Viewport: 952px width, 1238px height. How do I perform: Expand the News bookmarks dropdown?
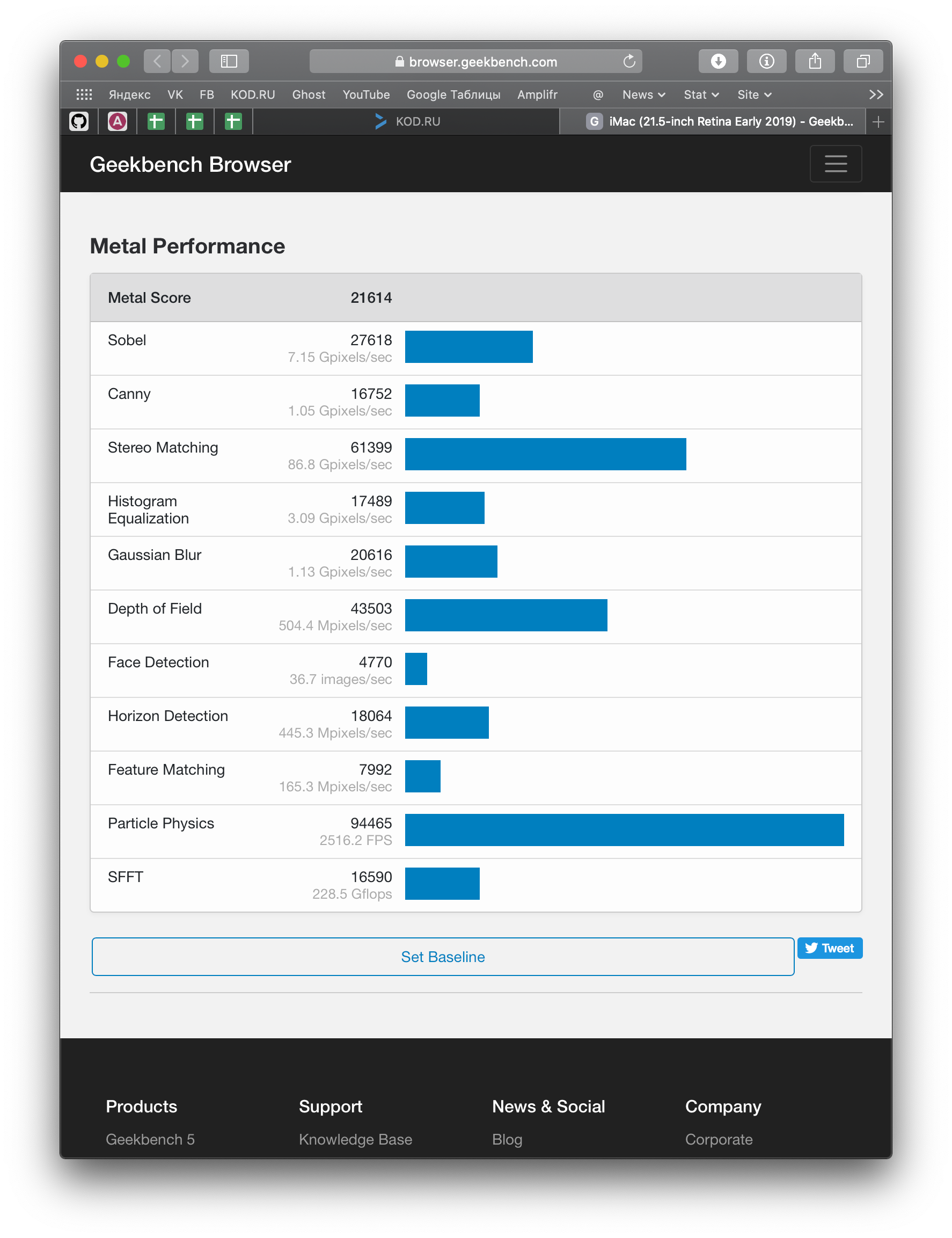644,94
